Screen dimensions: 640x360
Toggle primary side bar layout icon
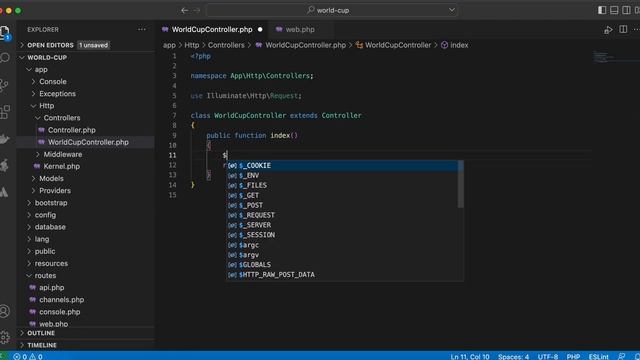tap(602, 10)
